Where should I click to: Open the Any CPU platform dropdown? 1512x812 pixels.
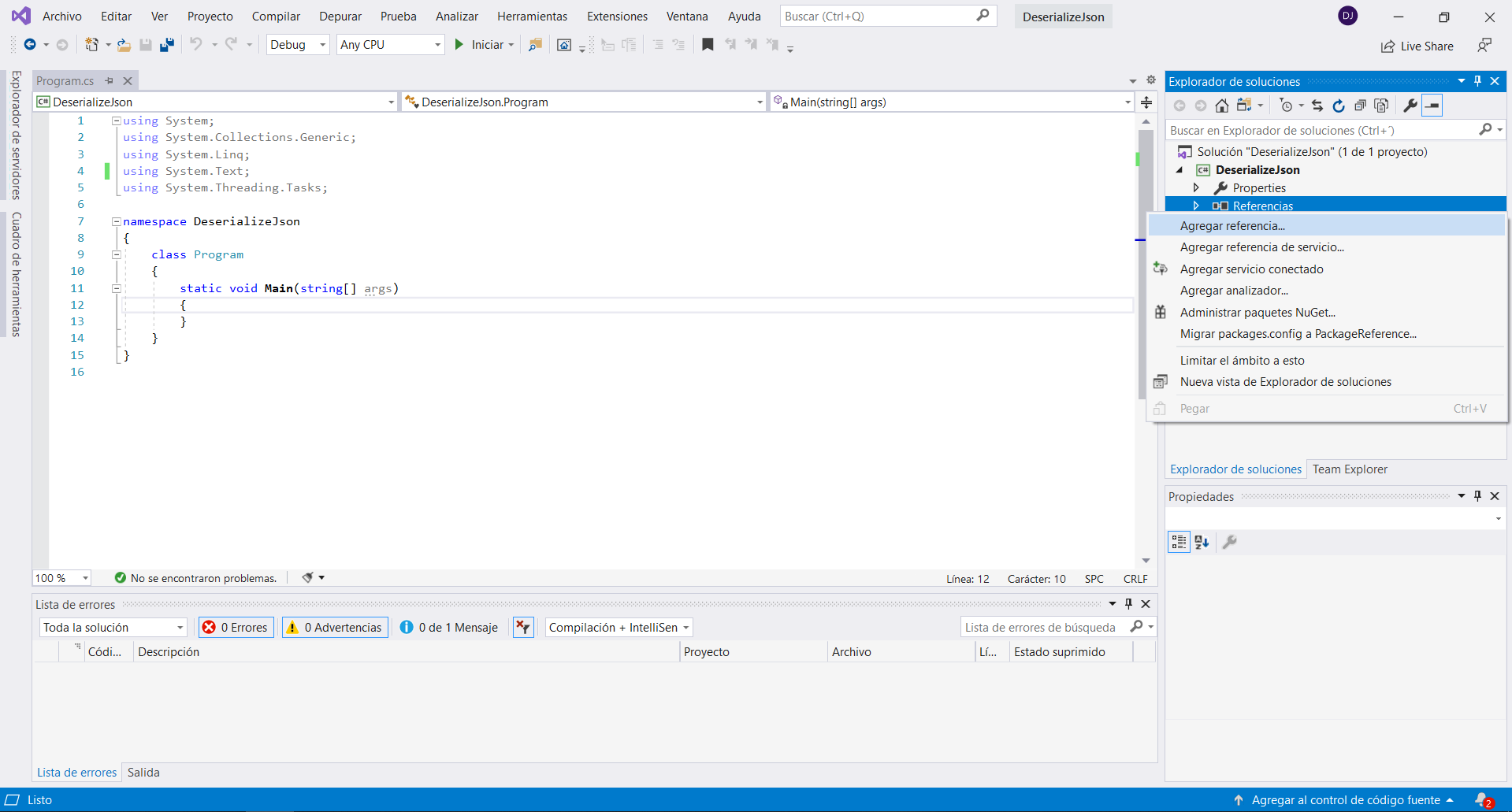click(x=390, y=45)
